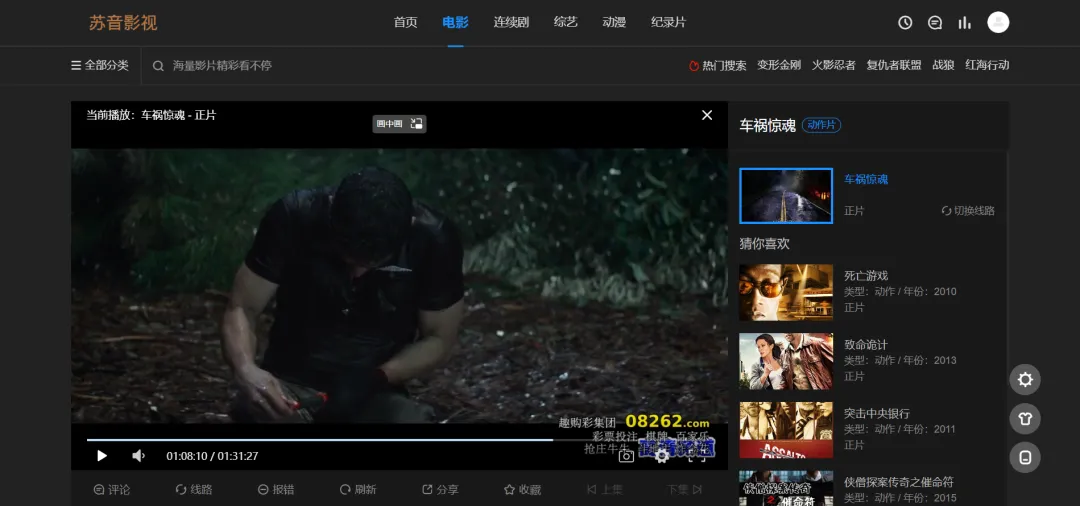Switch to 连续剧 tab
Viewport: 1080px width, 506px height.
pos(511,23)
